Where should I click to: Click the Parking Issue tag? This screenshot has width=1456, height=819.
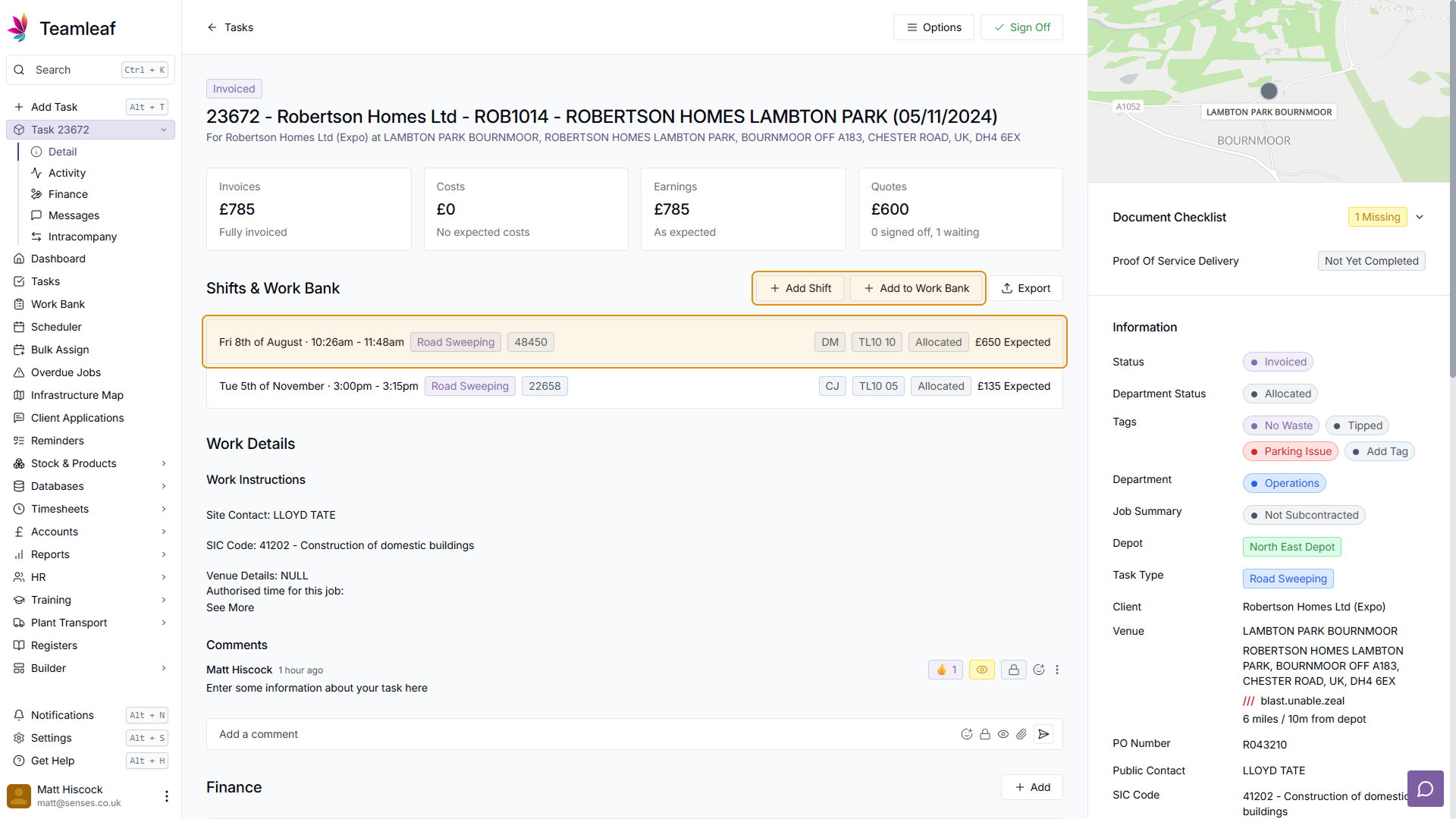(1290, 451)
